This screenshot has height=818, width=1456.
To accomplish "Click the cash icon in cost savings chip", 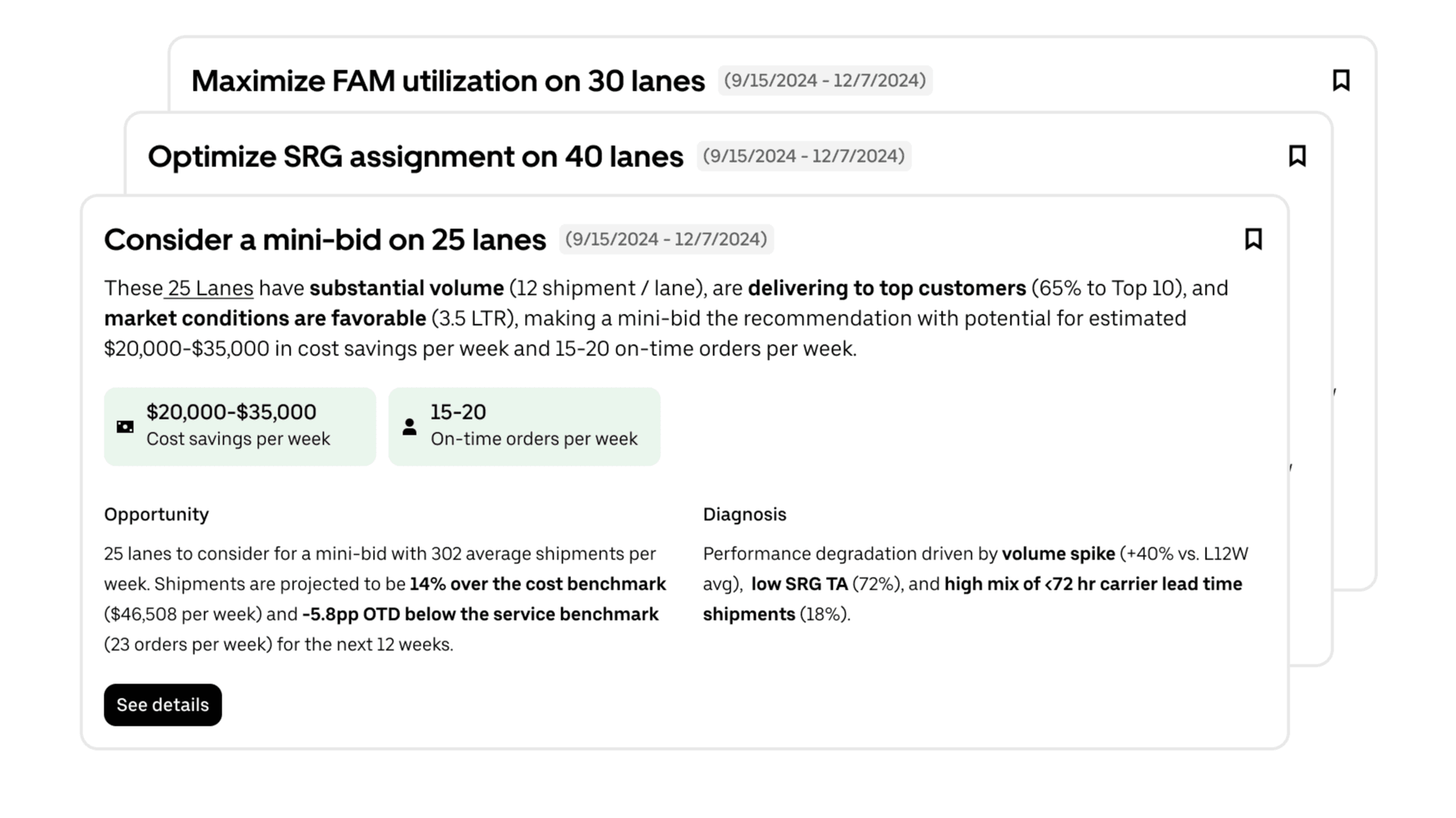I will 126,426.
